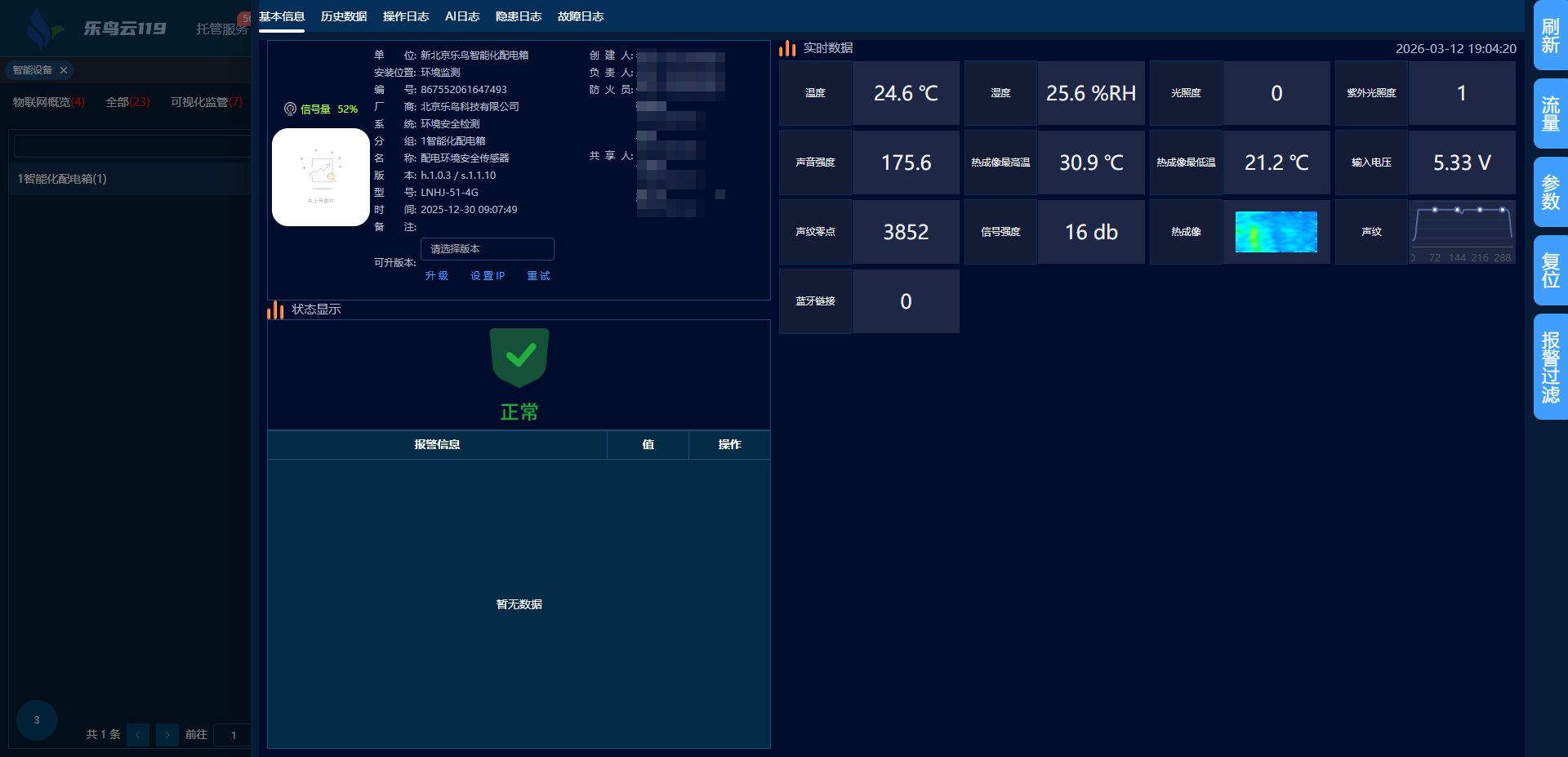Open the thermal imaging heatmap thumbnail
The height and width of the screenshot is (757, 1568).
pos(1276,232)
